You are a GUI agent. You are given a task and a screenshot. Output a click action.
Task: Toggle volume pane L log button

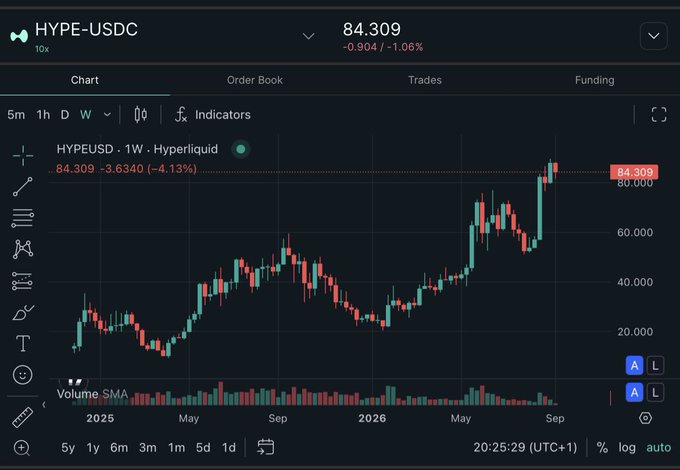click(655, 392)
